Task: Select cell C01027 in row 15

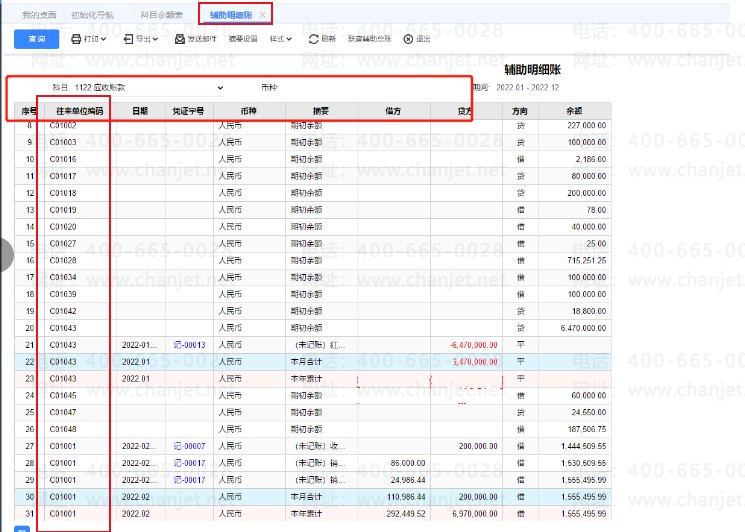Action: point(63,243)
